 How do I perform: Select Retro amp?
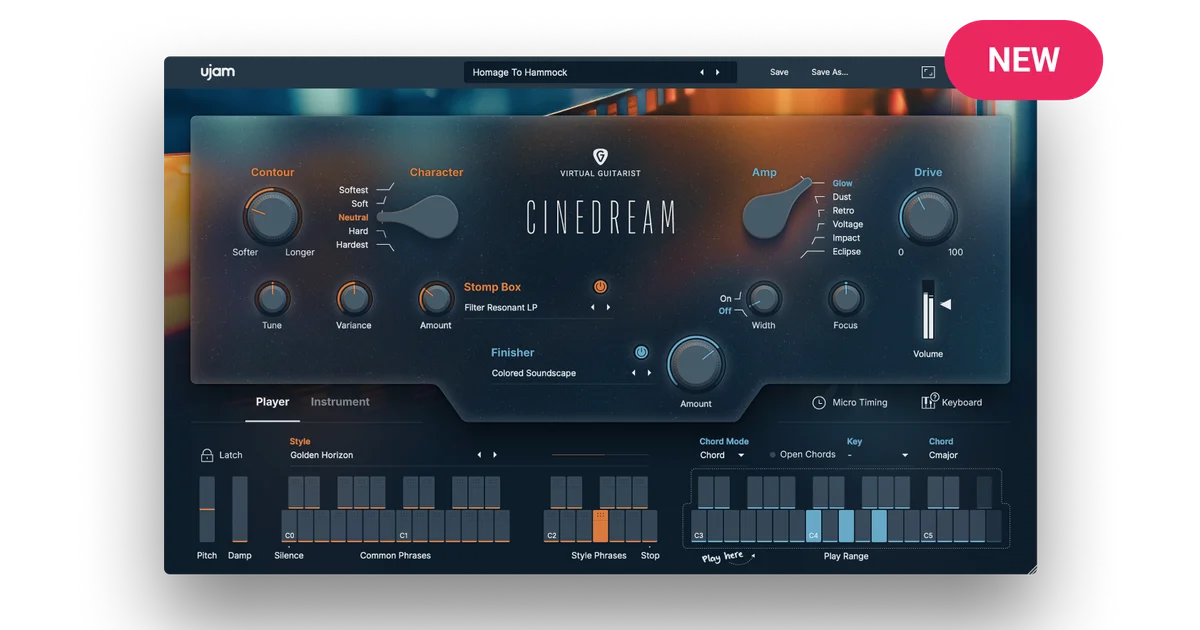[843, 211]
